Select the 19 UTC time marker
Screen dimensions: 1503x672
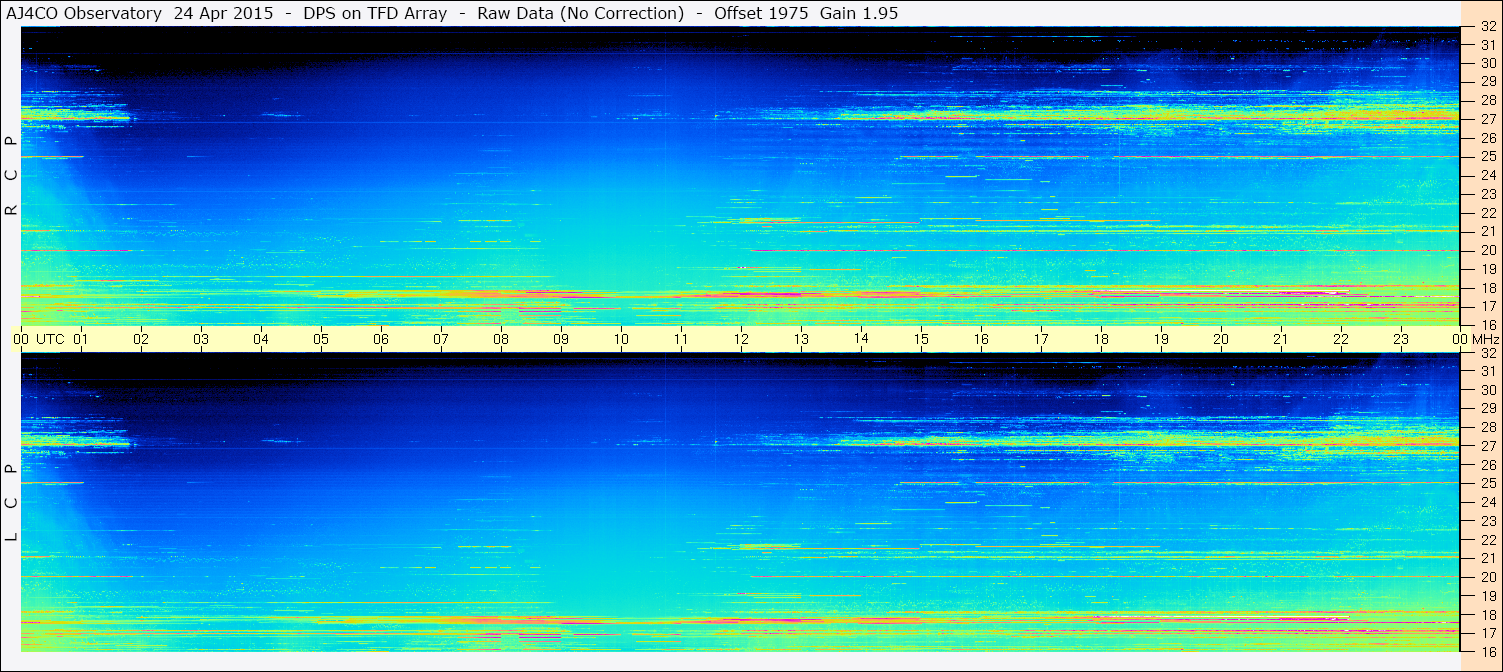(1161, 339)
